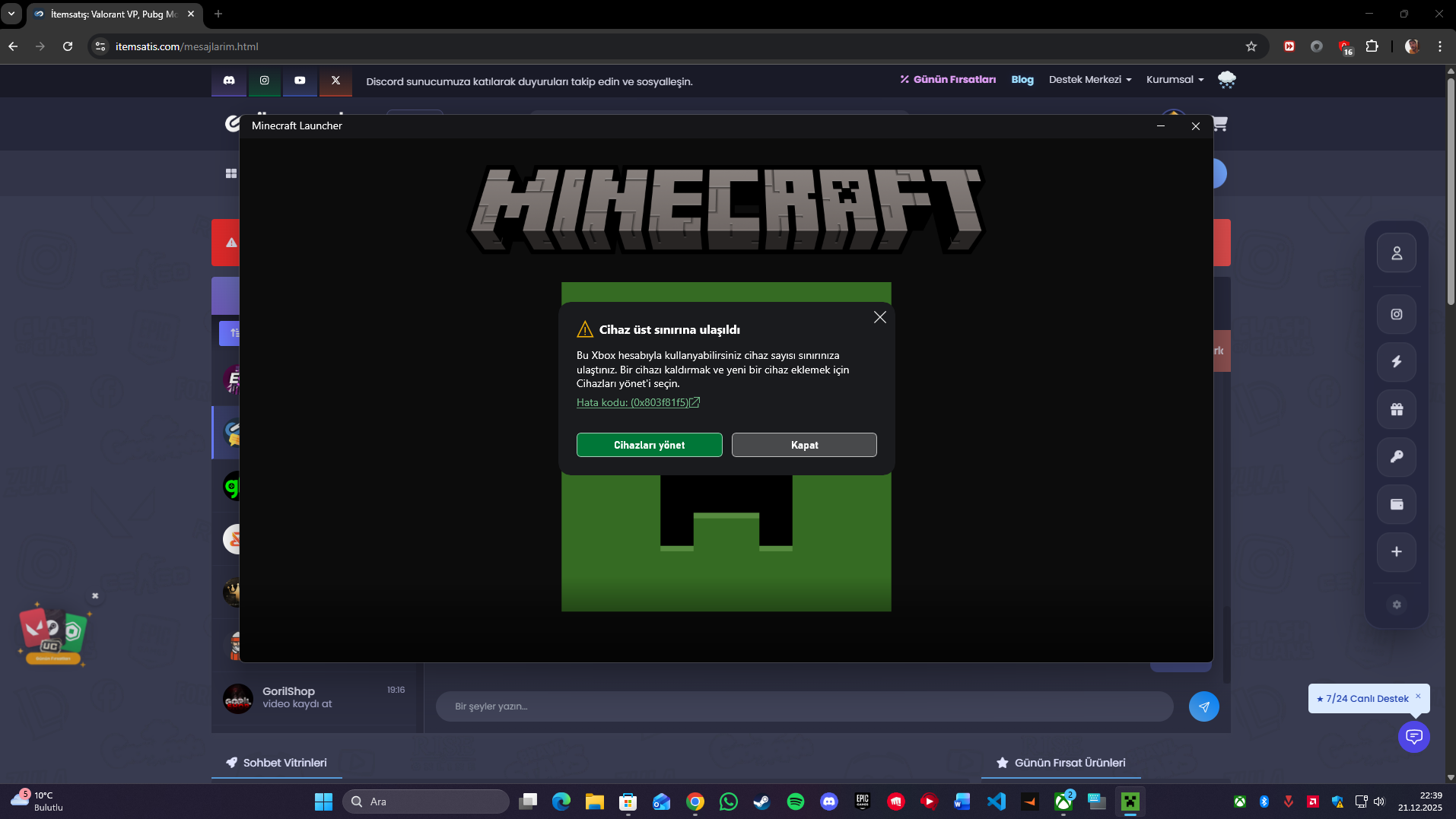Viewport: 1456px width, 819px height.
Task: Open Discord from the taskbar
Action: [x=829, y=802]
